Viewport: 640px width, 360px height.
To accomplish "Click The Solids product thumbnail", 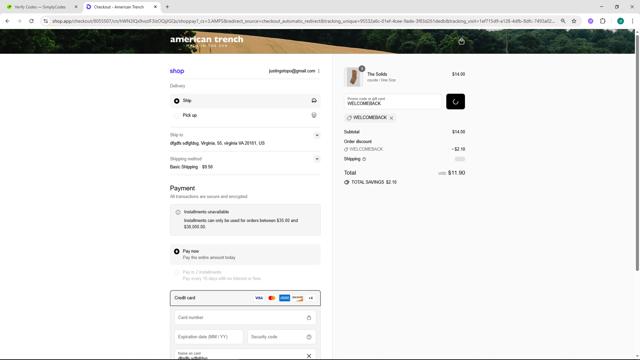I will [x=353, y=77].
